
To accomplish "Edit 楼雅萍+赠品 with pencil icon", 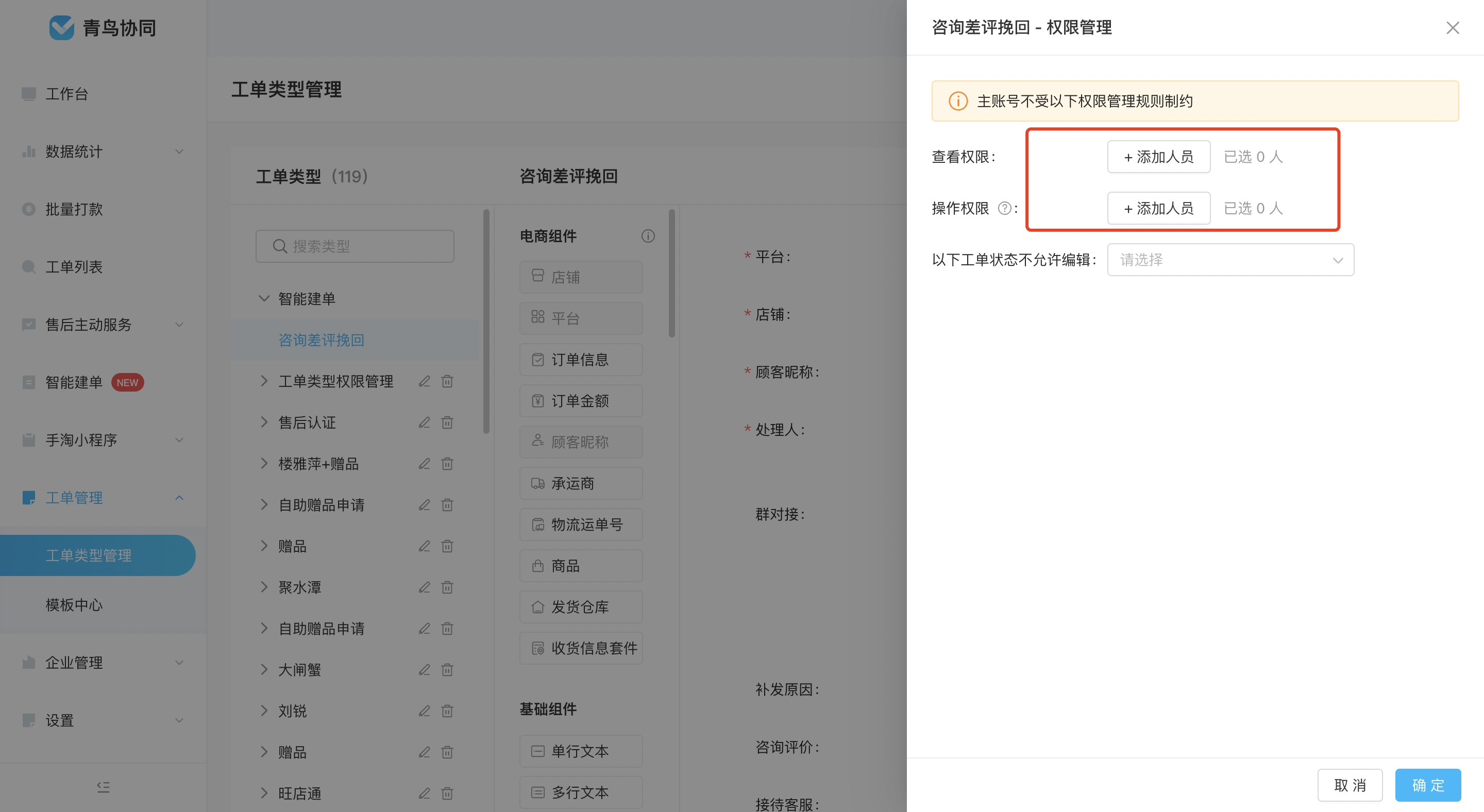I will tap(424, 464).
